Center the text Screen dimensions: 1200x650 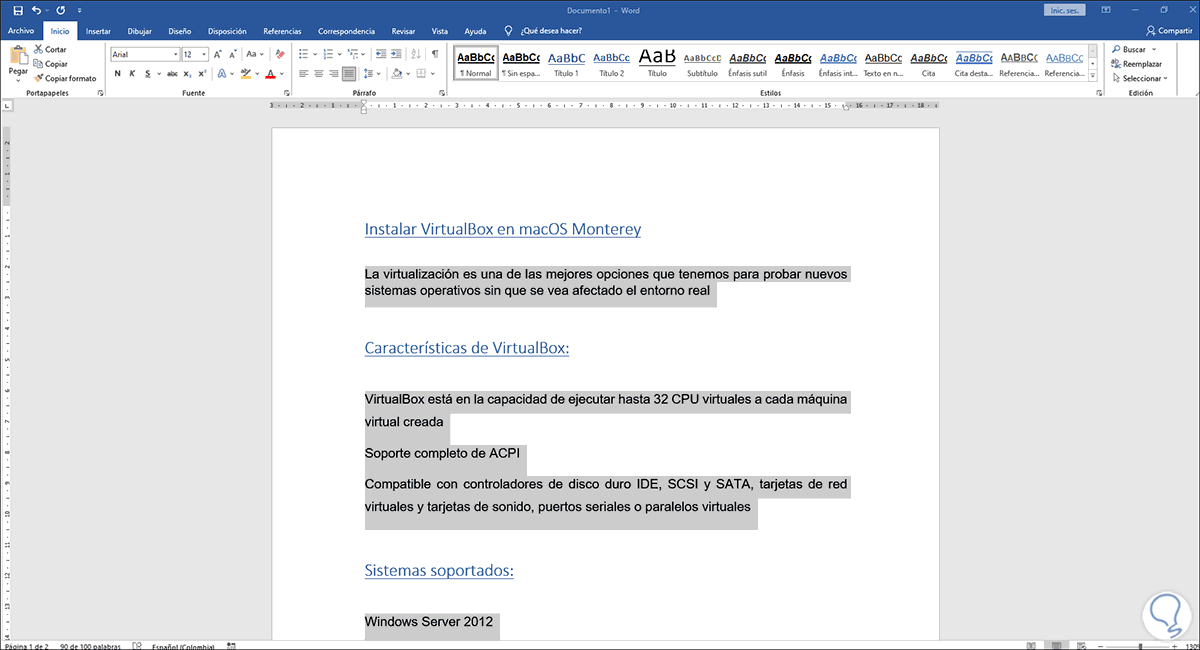pyautogui.click(x=320, y=73)
